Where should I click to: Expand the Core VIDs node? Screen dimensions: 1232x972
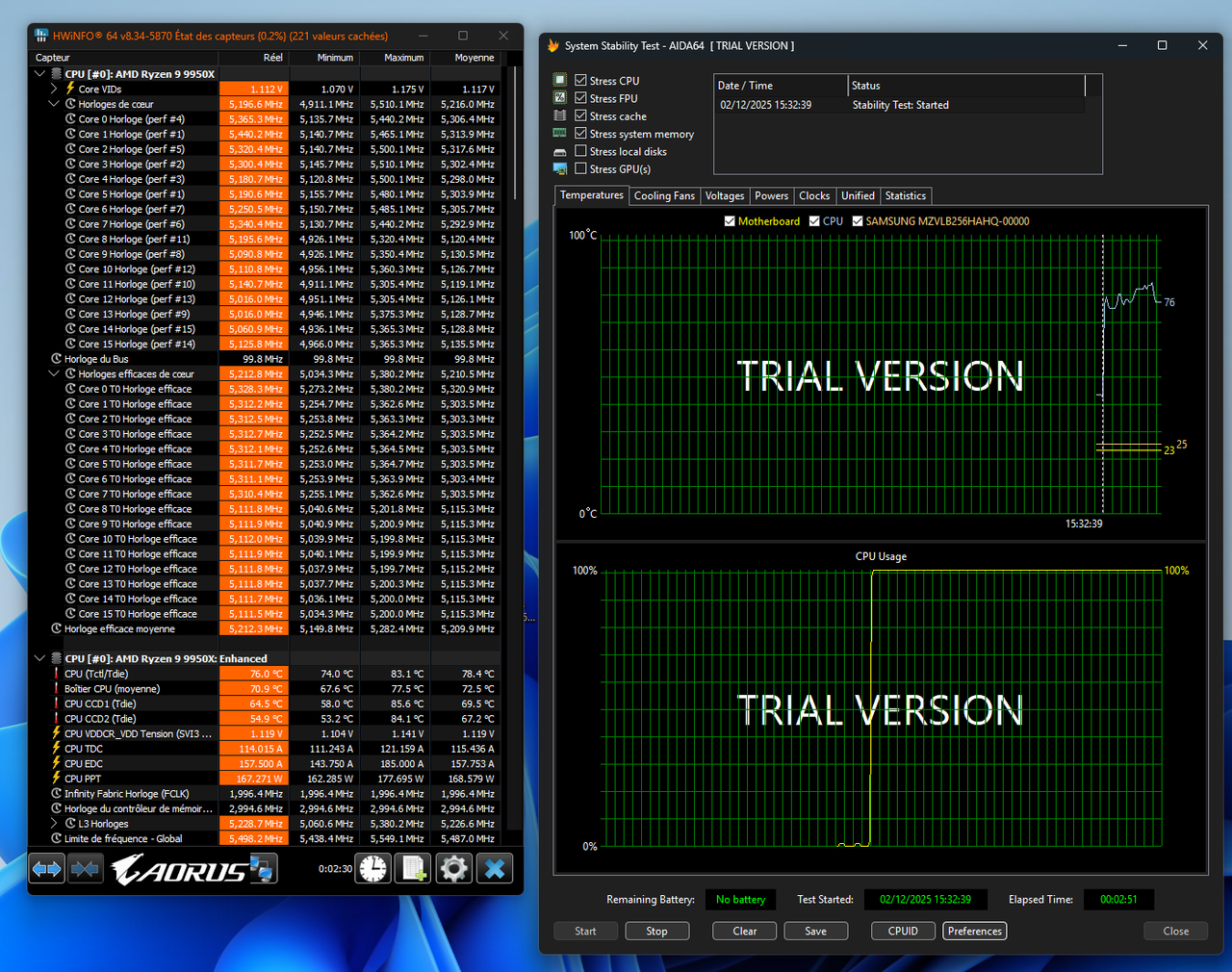point(54,89)
